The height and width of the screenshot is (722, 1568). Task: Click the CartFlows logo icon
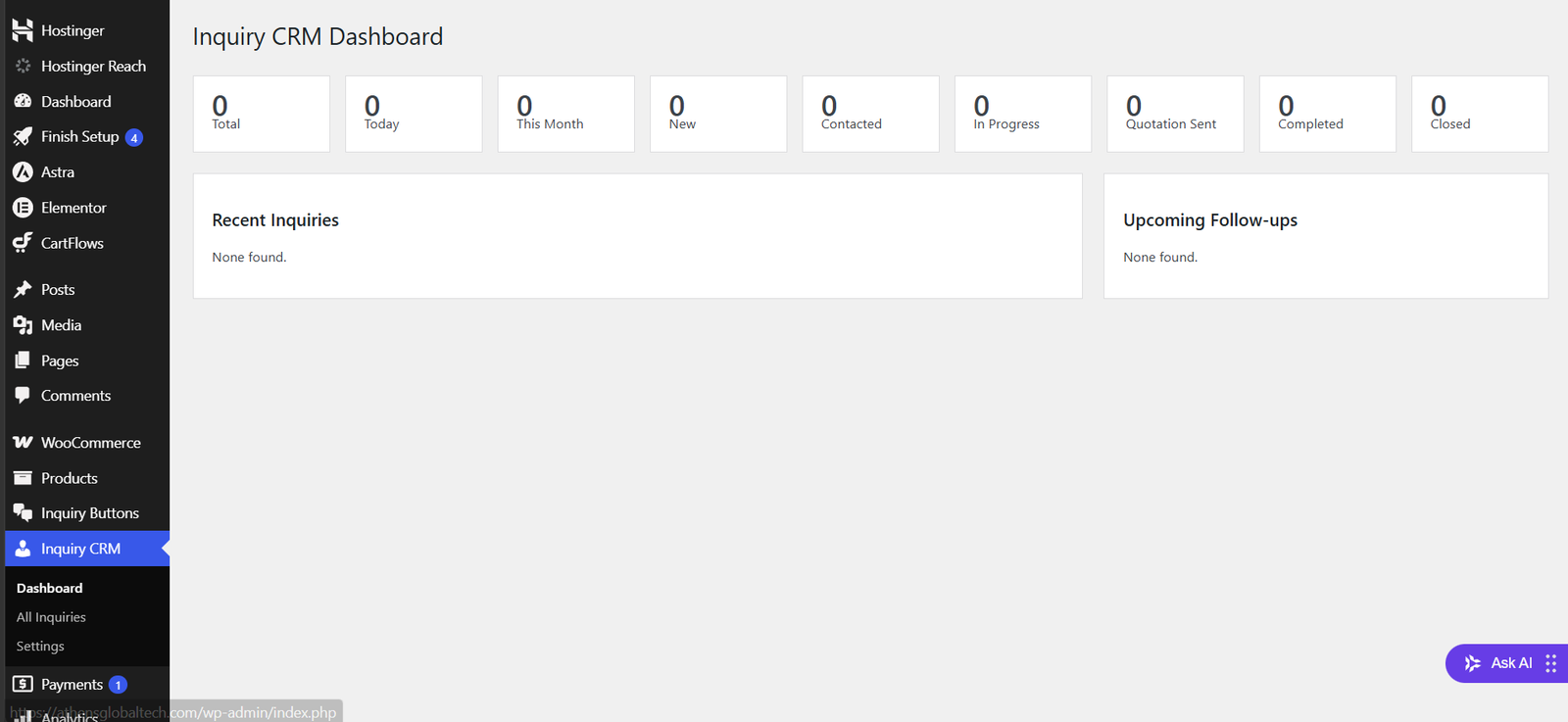(x=23, y=243)
